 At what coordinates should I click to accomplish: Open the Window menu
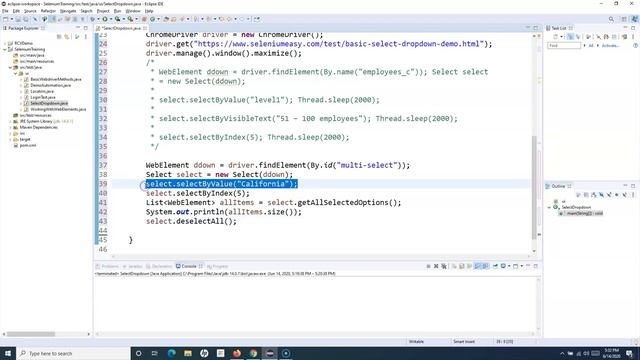click(133, 11)
